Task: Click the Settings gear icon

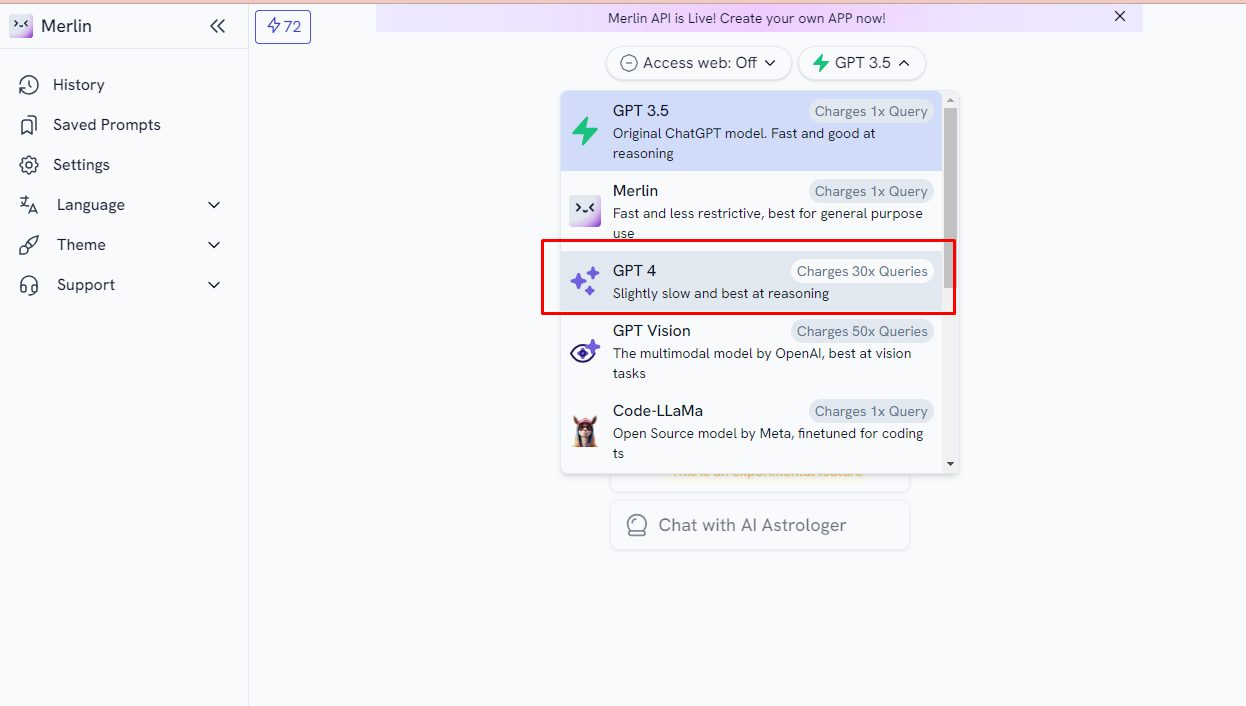Action: coord(29,165)
